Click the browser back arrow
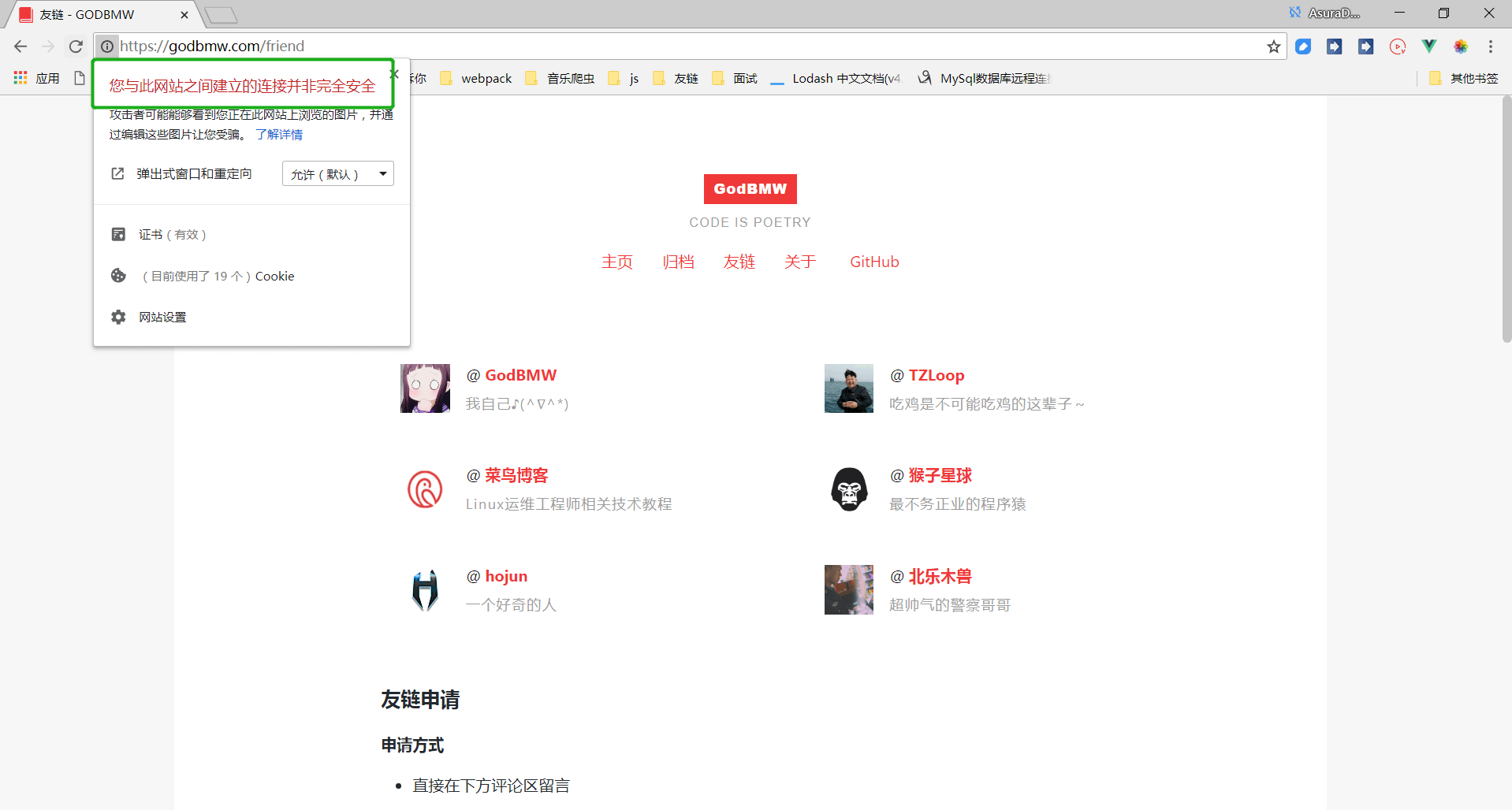Viewport: 1512px width, 810px height. 20,46
